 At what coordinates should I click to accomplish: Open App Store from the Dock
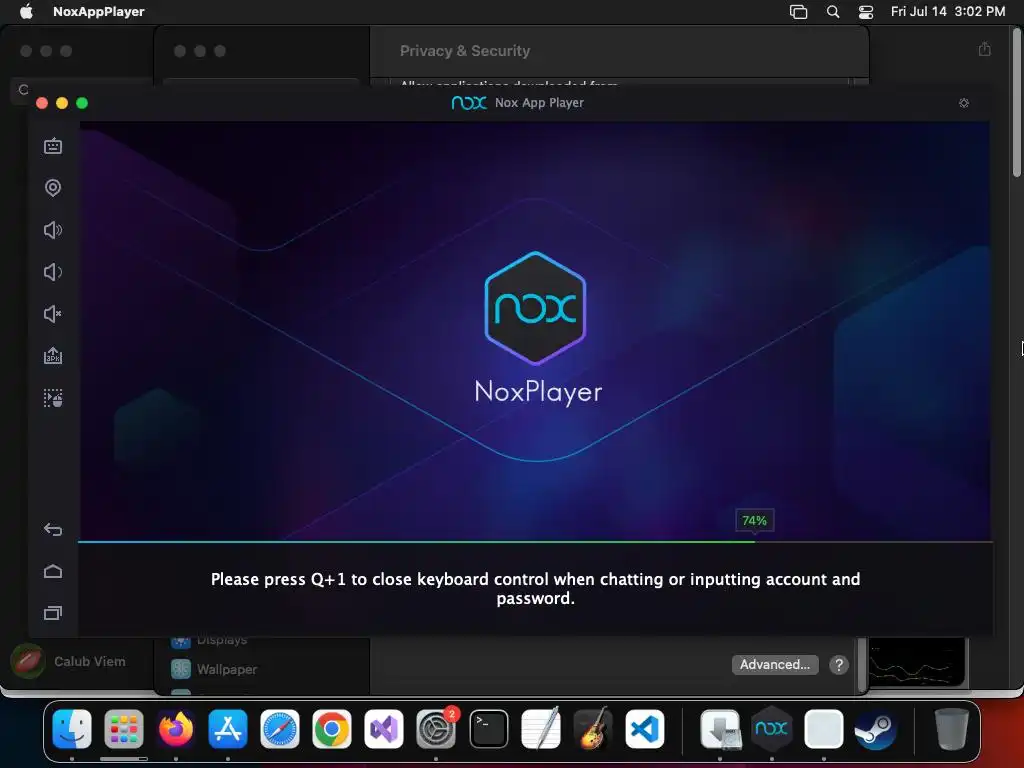228,729
